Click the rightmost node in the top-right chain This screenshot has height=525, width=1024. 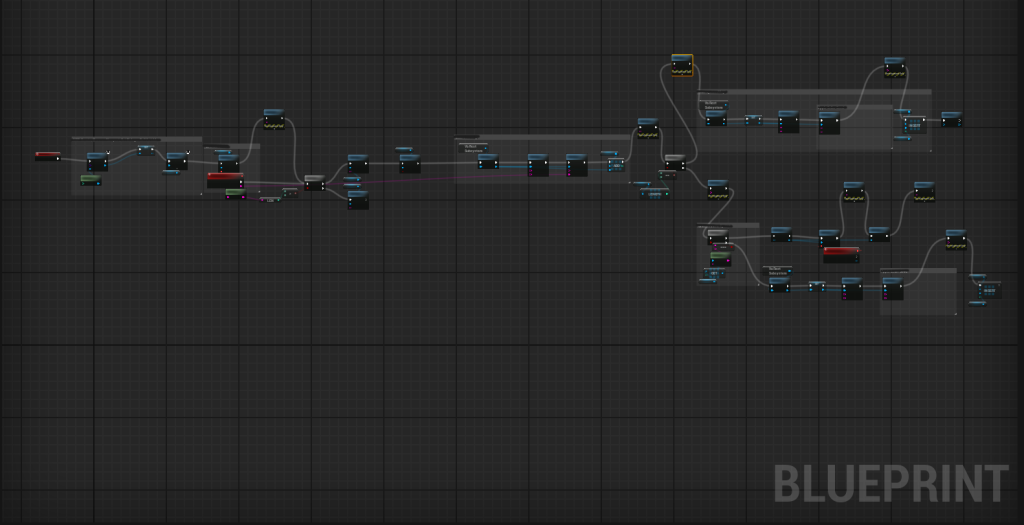pyautogui.click(x=951, y=119)
